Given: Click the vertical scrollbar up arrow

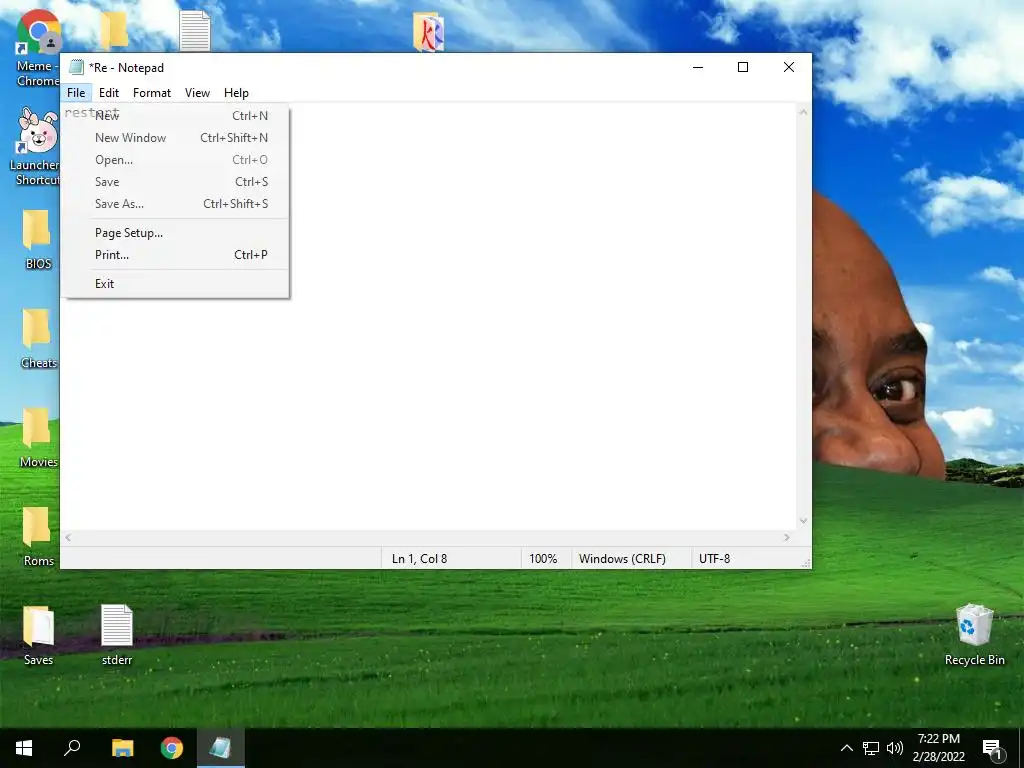Looking at the screenshot, I should click(x=803, y=112).
